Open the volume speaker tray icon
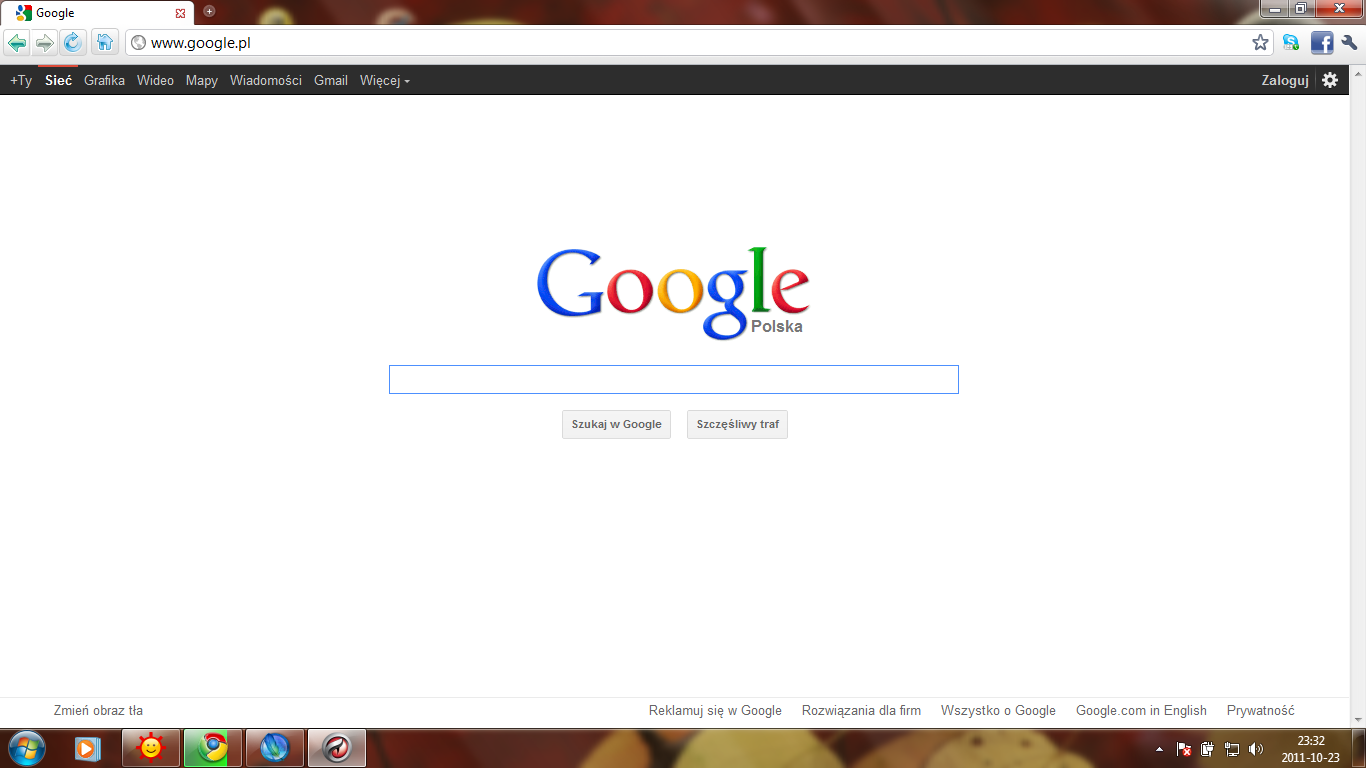Screen dimensions: 1366x768 pyautogui.click(x=1256, y=749)
